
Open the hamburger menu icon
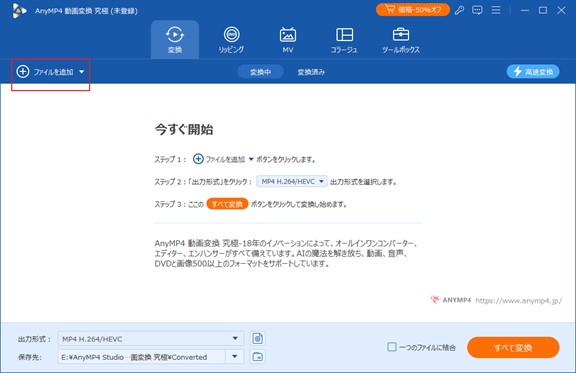click(x=496, y=10)
